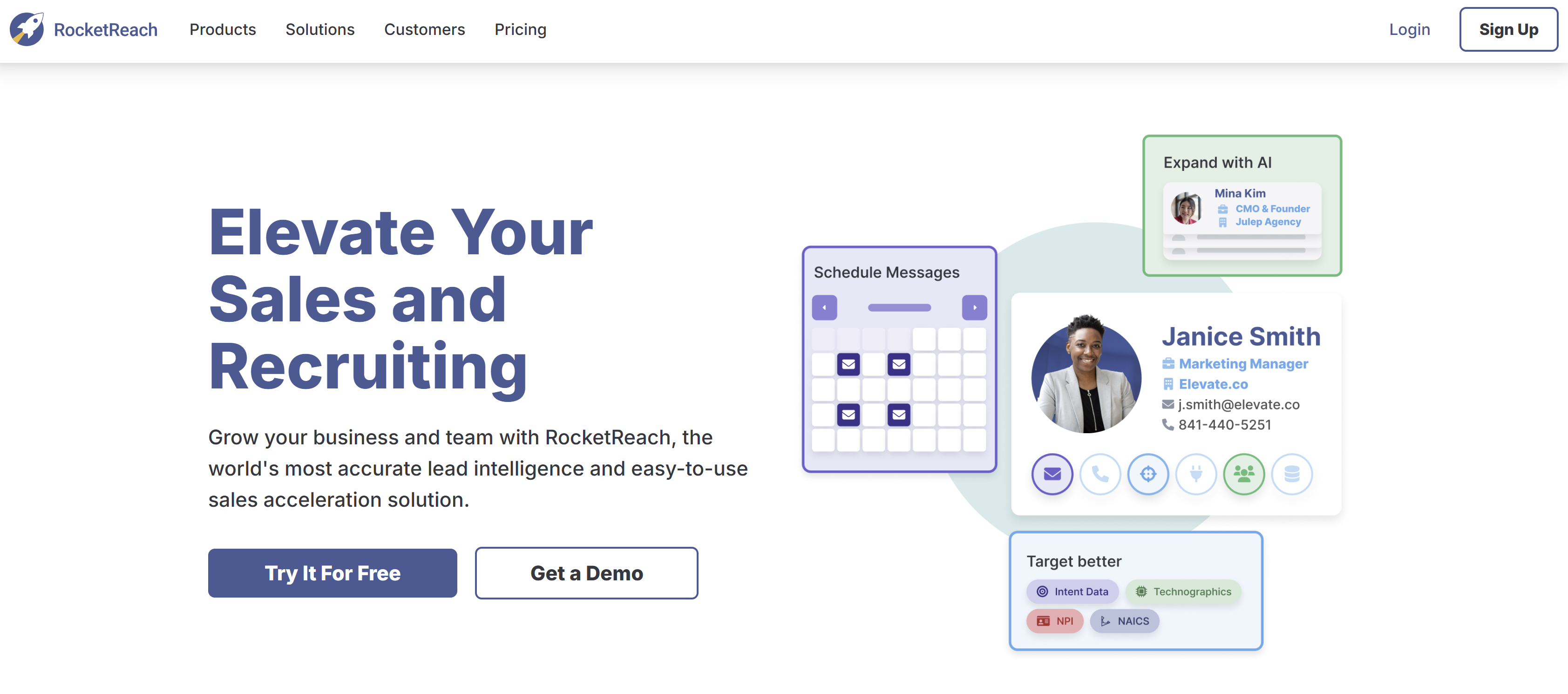
Task: Open the Solutions menu
Action: [319, 29]
